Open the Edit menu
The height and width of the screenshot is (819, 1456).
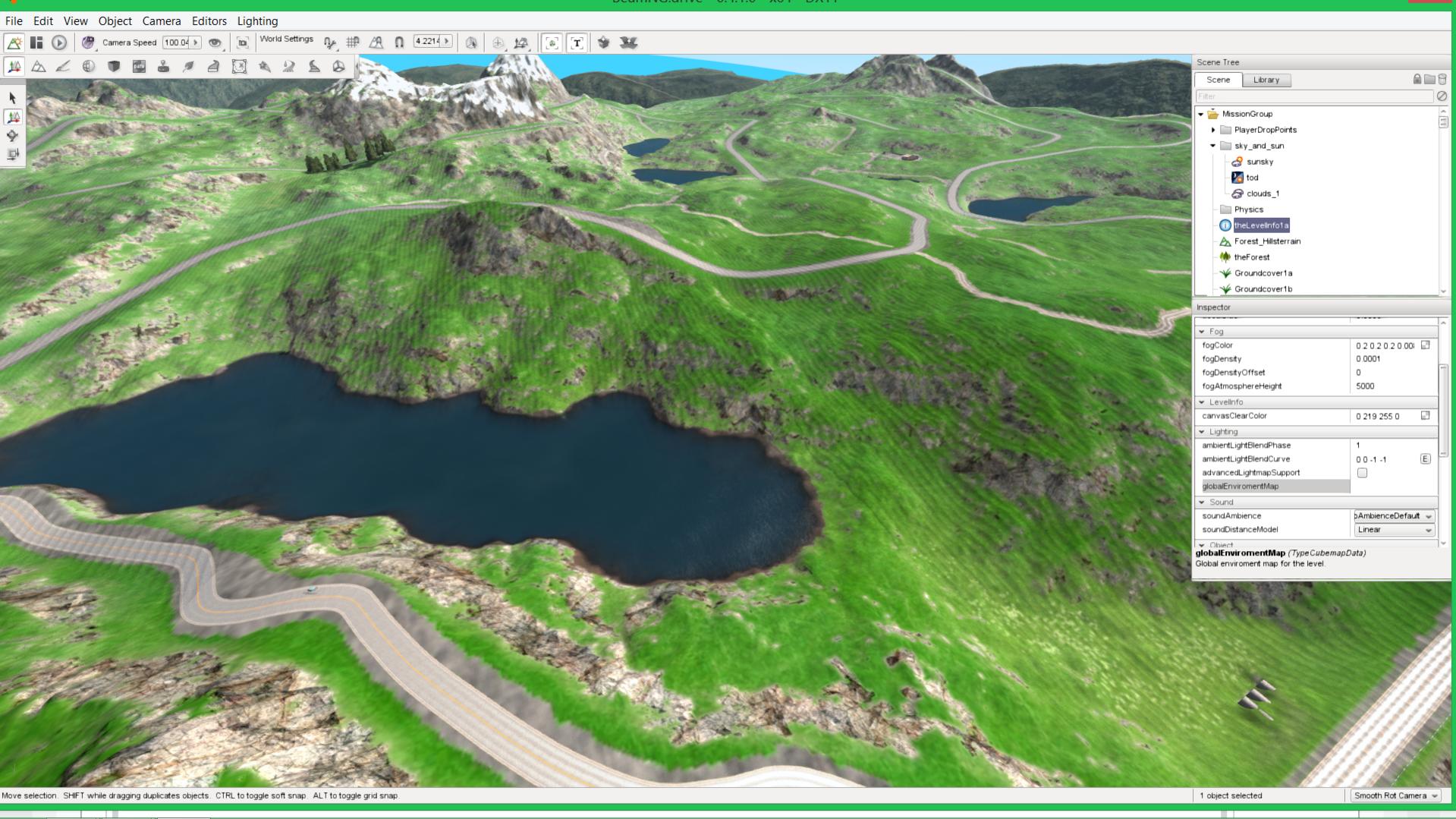(x=43, y=21)
